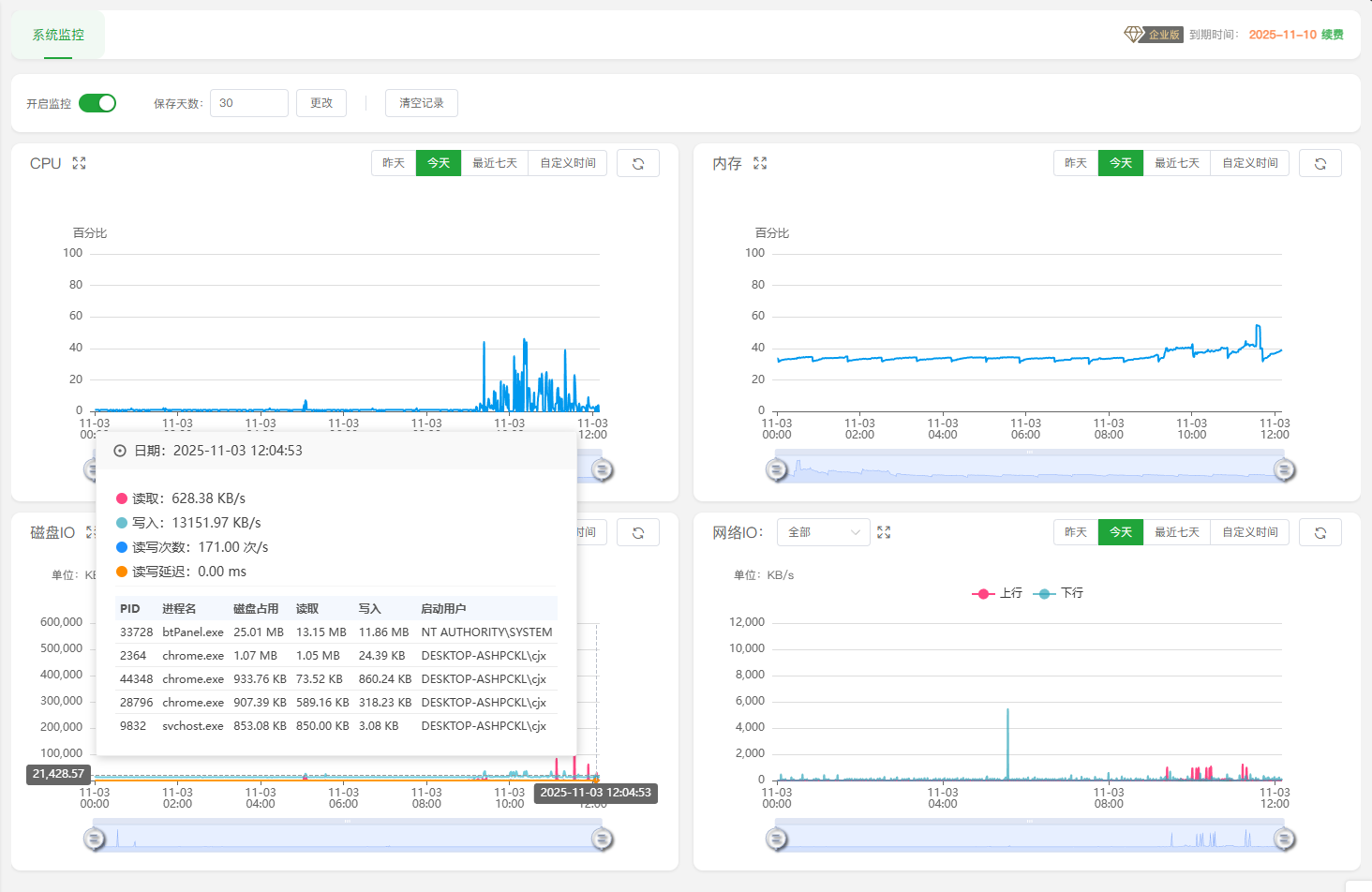Refresh the network IO chart

[x=1320, y=532]
